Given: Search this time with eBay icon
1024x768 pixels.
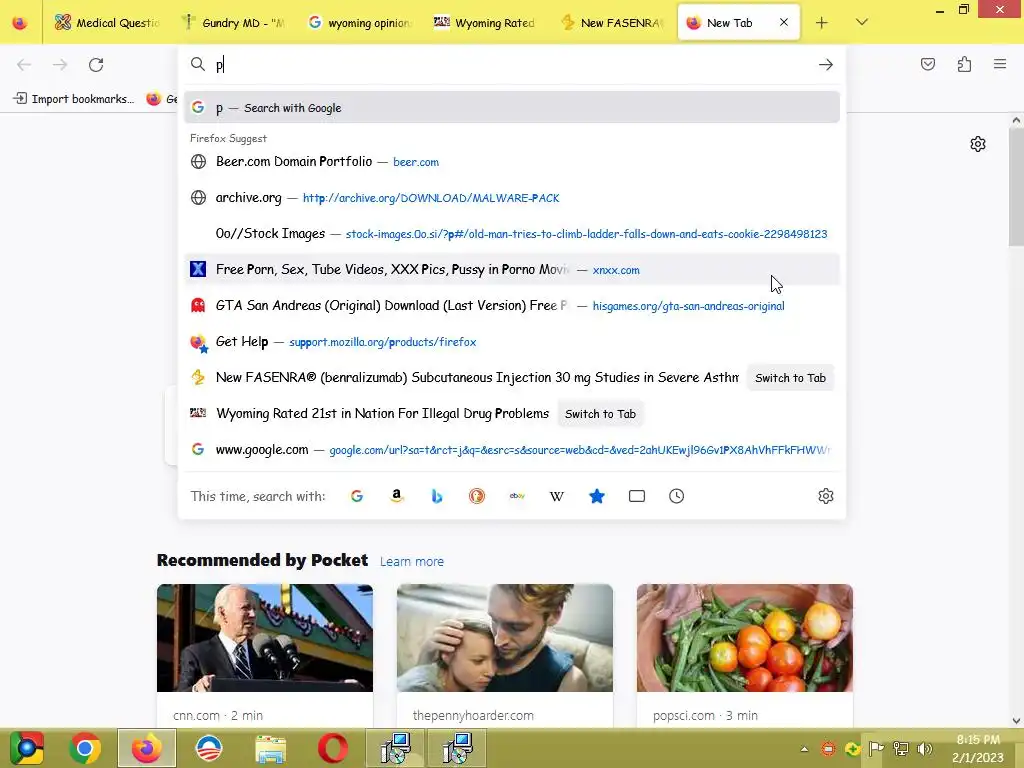Looking at the screenshot, I should tap(517, 496).
